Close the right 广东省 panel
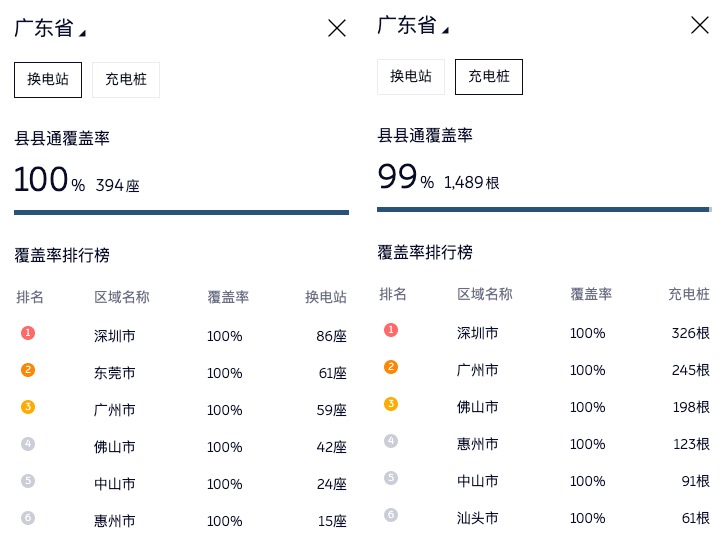 (x=700, y=25)
